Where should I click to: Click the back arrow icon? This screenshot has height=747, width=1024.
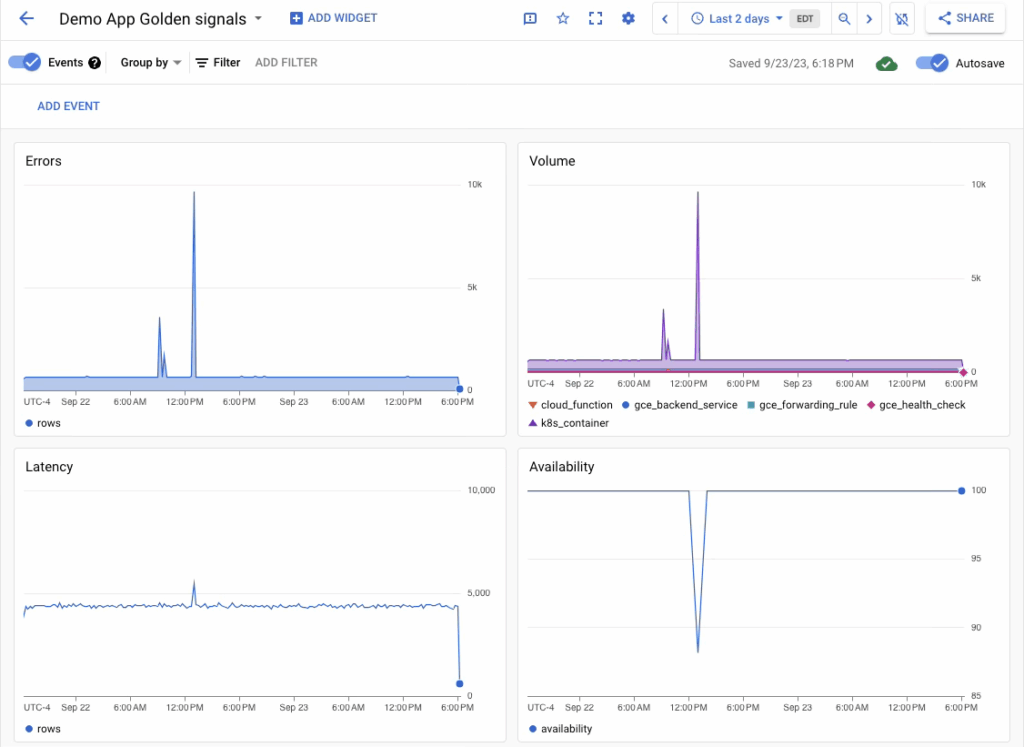click(27, 19)
